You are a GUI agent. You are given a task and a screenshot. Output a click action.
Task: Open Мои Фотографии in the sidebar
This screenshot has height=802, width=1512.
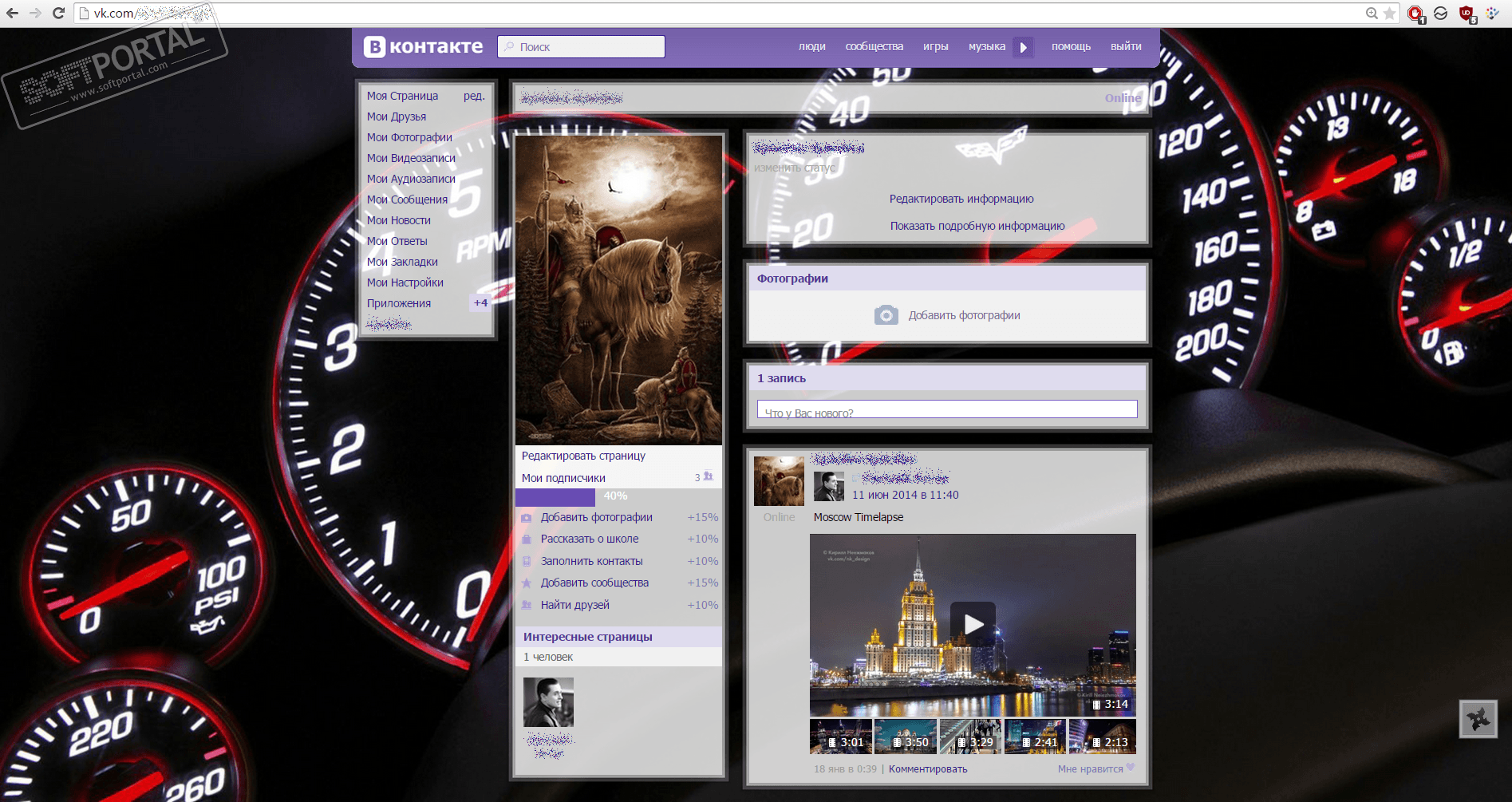[x=409, y=137]
